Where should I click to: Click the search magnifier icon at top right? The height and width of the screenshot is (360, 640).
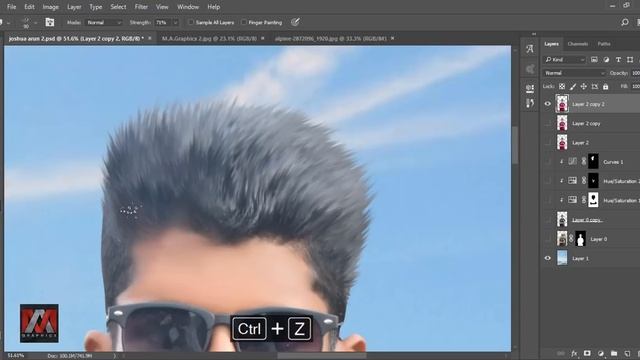click(624, 22)
